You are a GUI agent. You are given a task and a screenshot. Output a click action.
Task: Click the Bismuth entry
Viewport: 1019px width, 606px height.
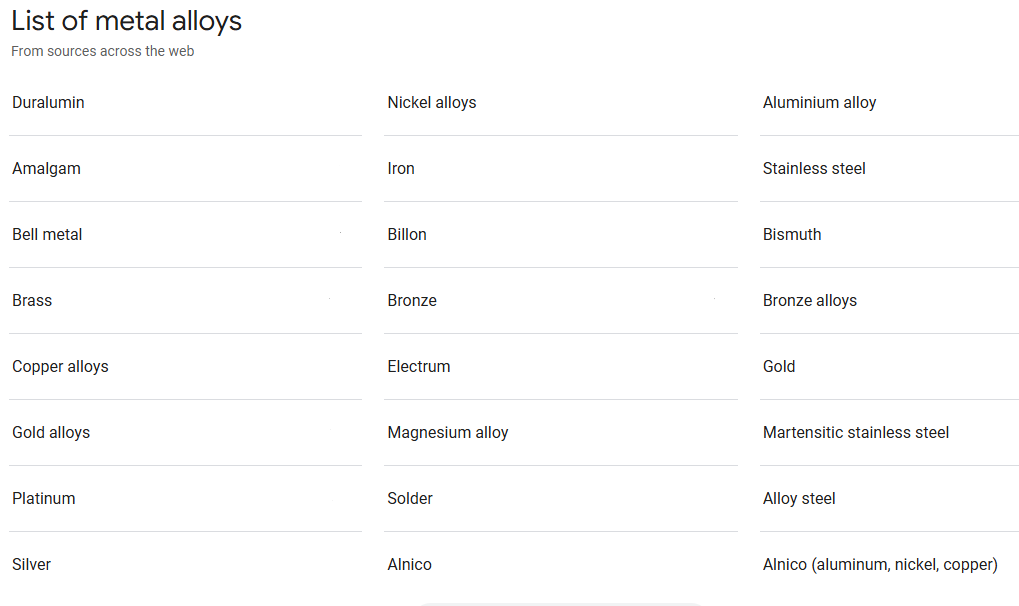click(792, 234)
